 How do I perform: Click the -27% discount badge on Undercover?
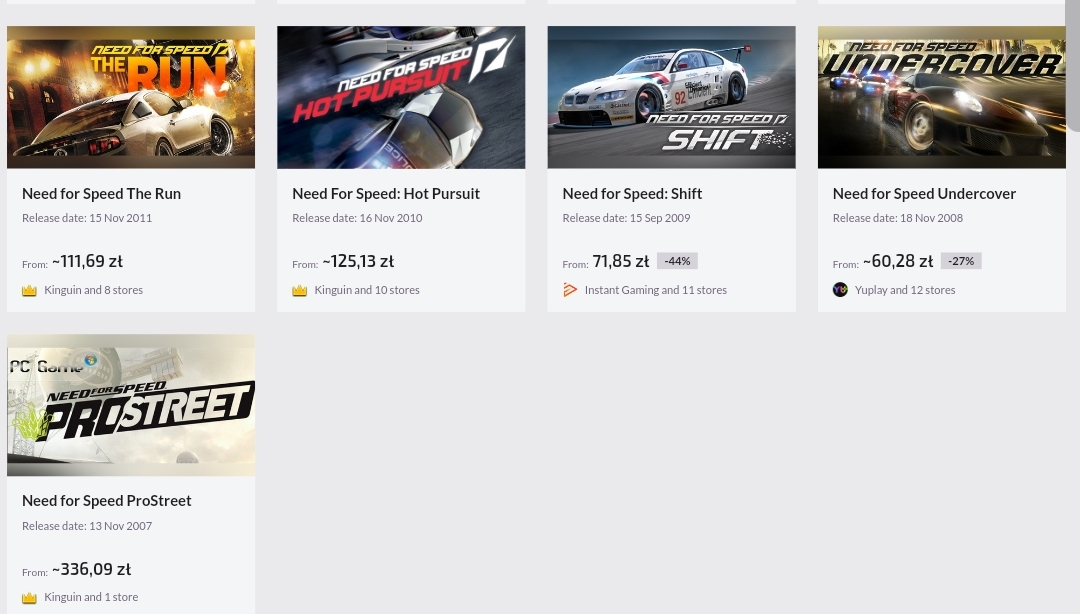(x=961, y=261)
